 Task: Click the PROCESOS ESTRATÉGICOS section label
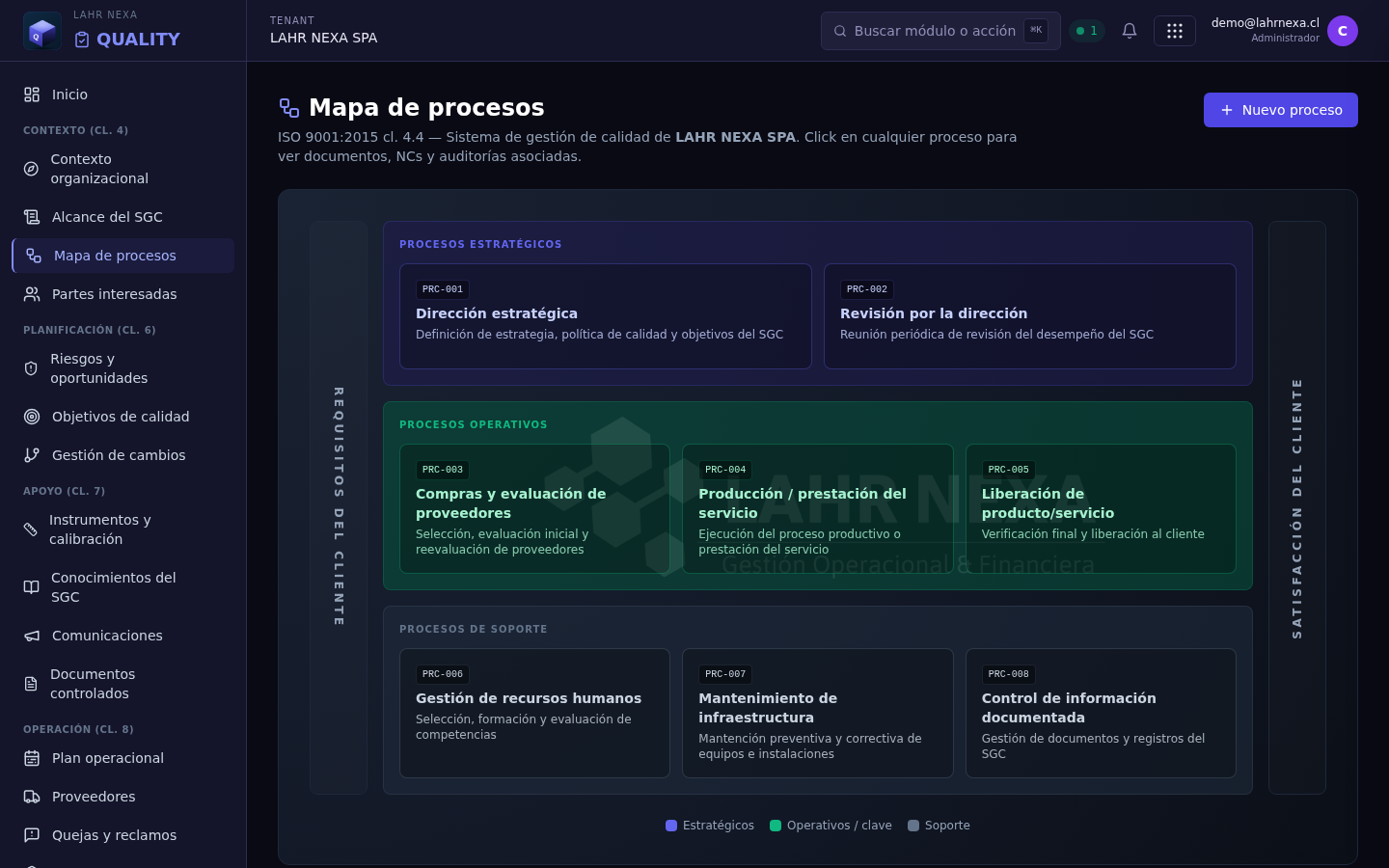480,244
